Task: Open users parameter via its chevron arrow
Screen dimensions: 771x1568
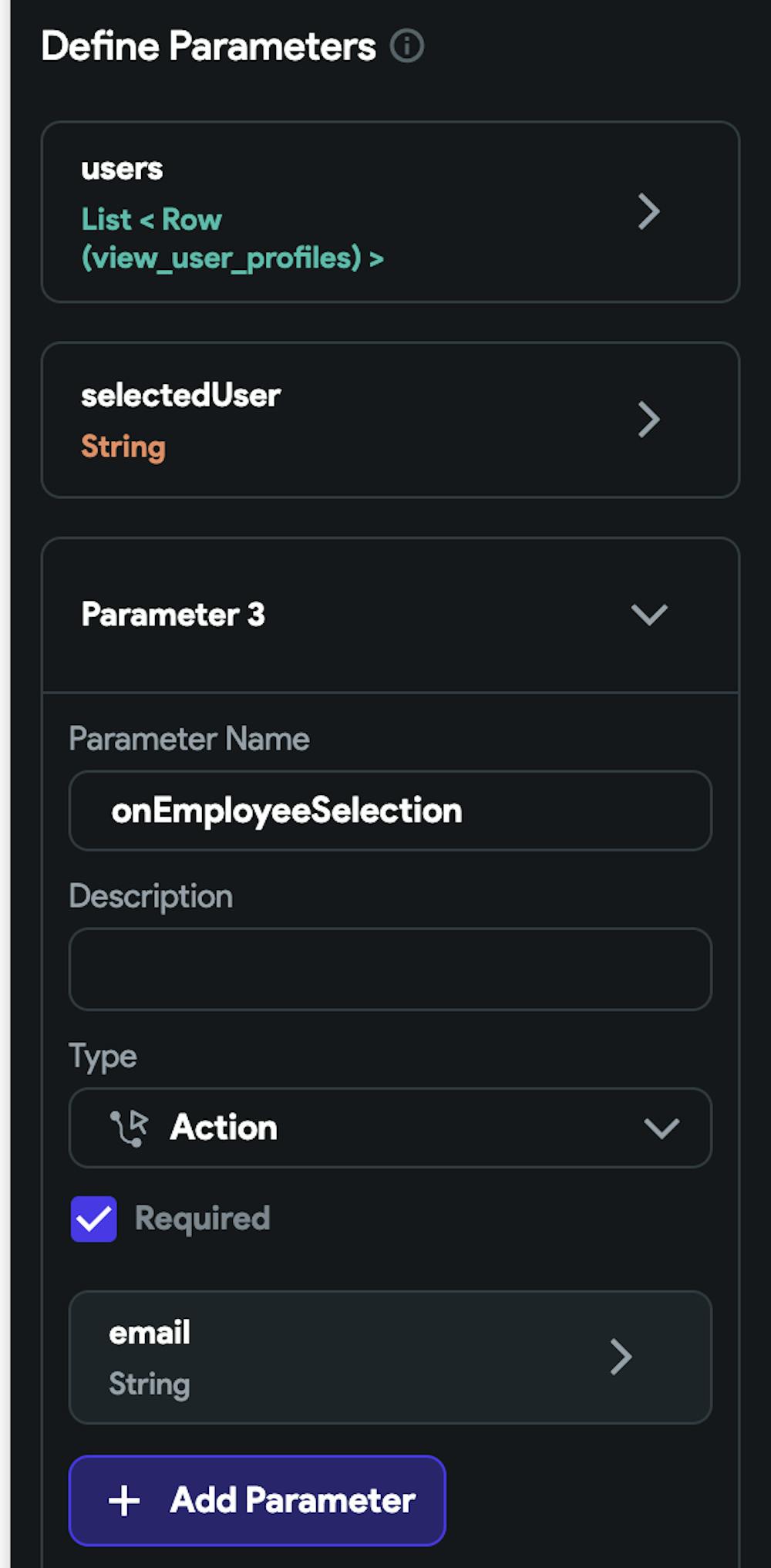Action: [649, 211]
